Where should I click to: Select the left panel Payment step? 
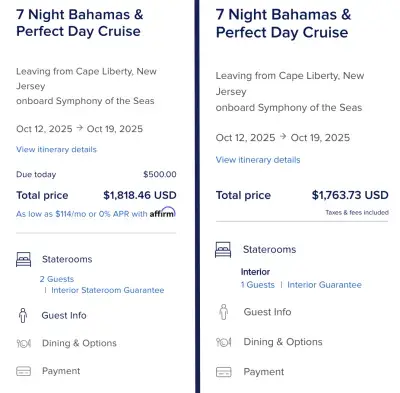point(61,371)
